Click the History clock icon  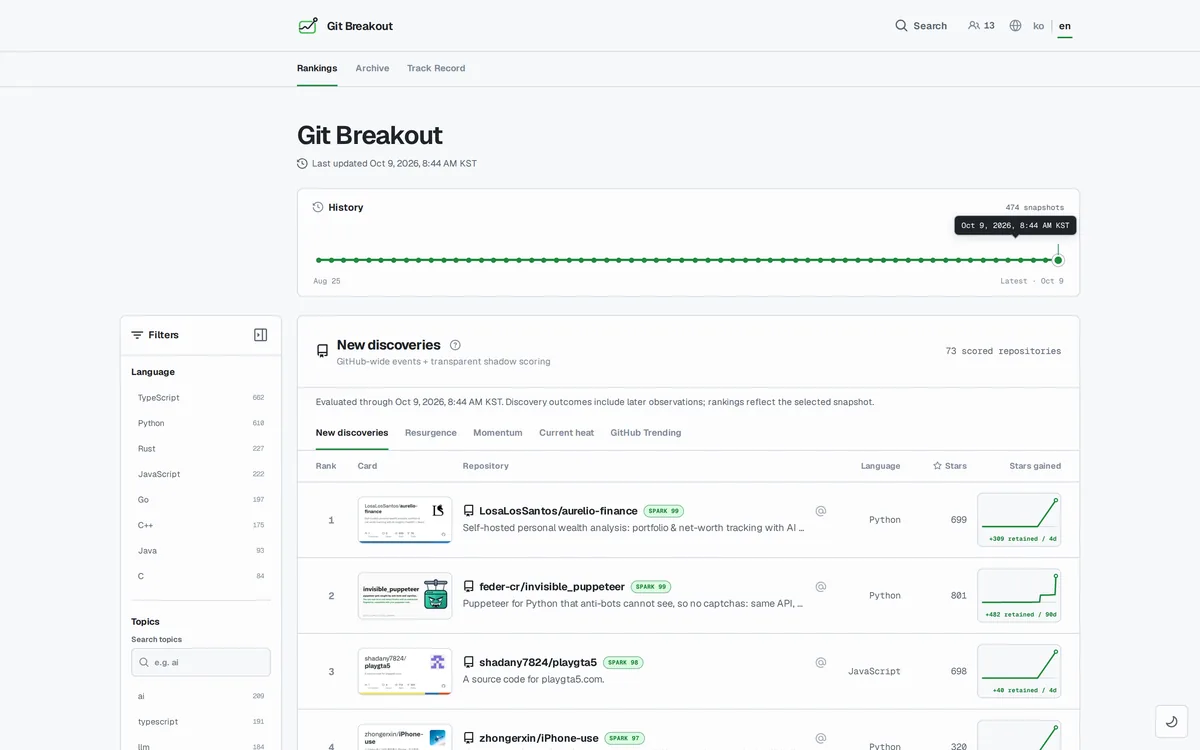coord(318,207)
